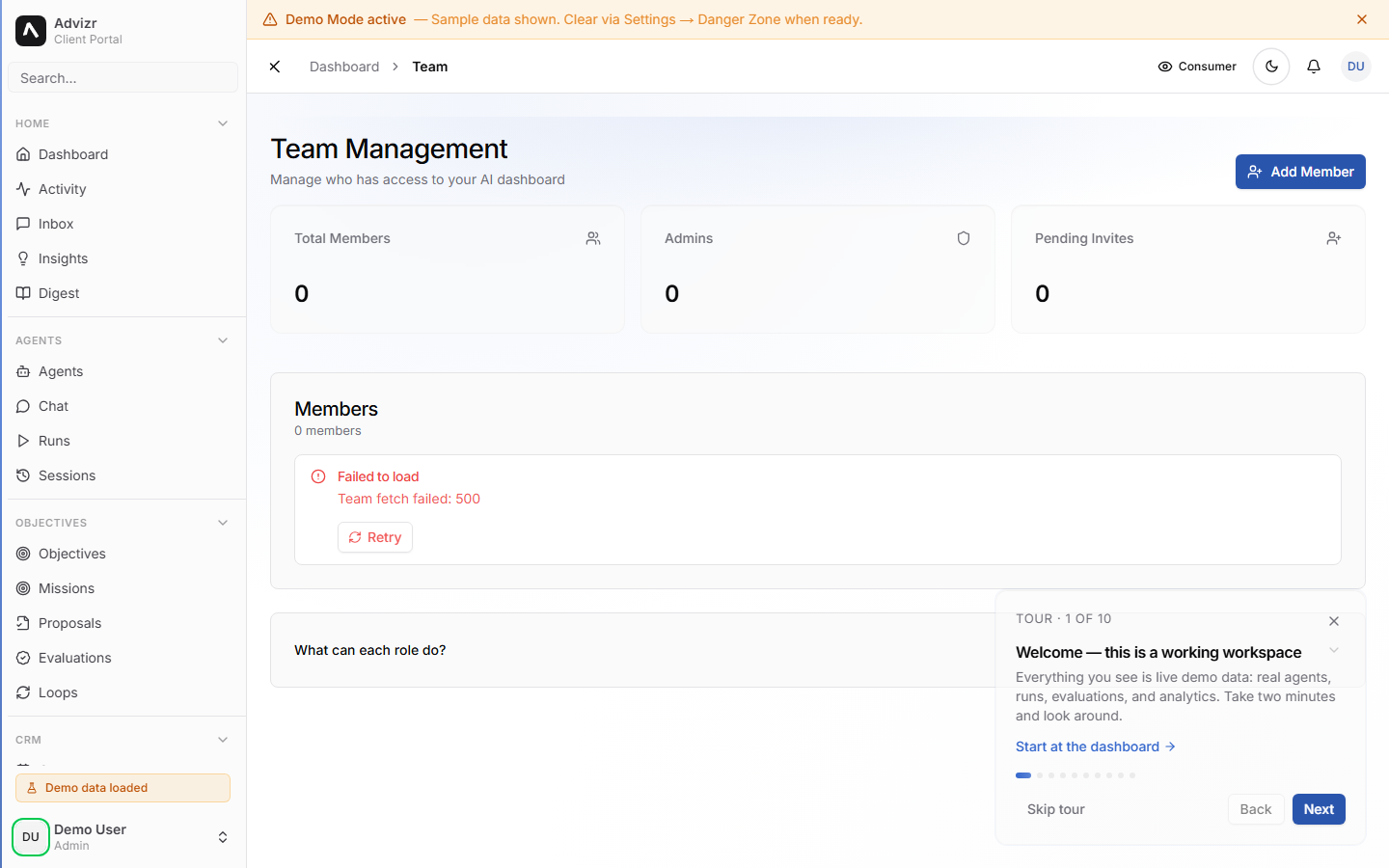Collapse the AGENTS section chevron
Viewport: 1389px width, 868px height.
(x=223, y=340)
